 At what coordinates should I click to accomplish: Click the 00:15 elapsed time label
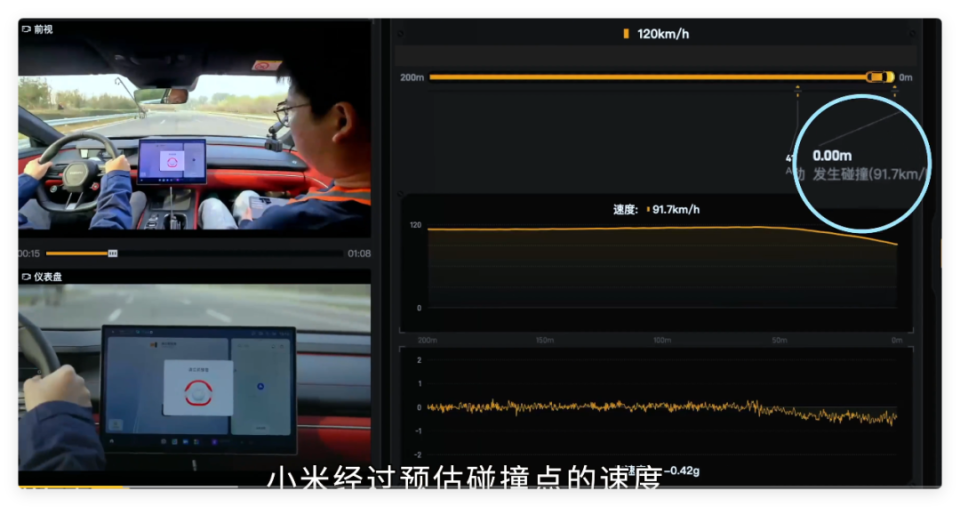coord(29,254)
